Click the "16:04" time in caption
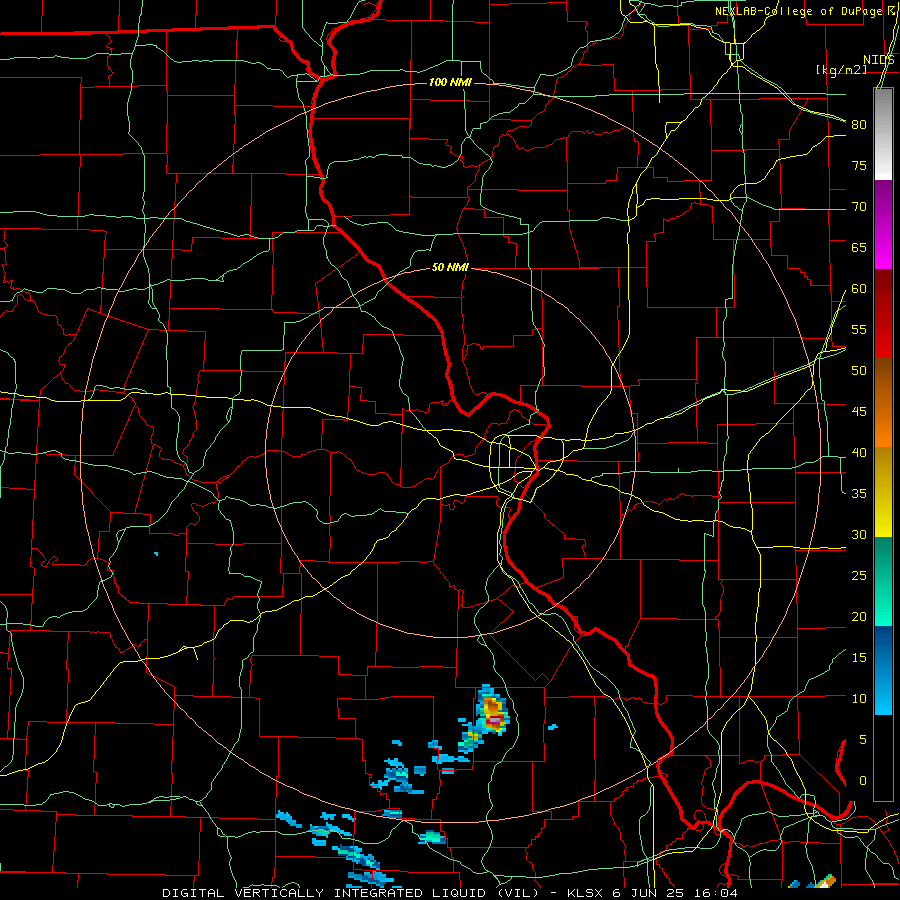The width and height of the screenshot is (900, 900). (x=717, y=893)
